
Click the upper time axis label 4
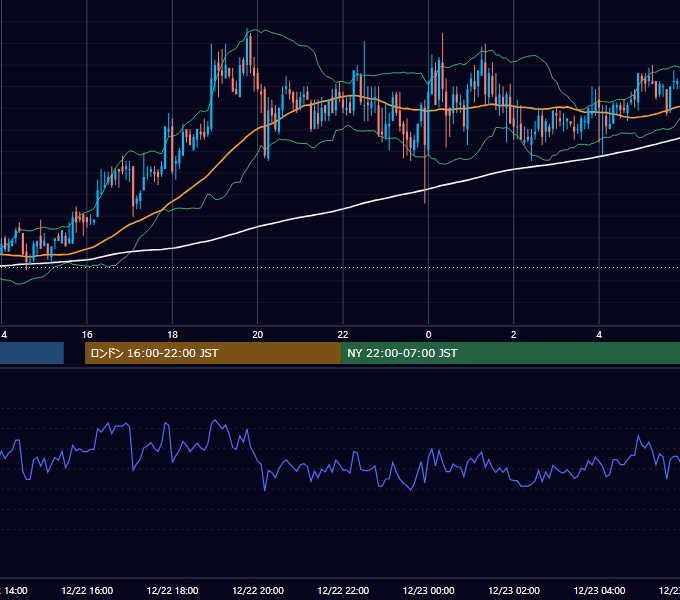click(599, 335)
